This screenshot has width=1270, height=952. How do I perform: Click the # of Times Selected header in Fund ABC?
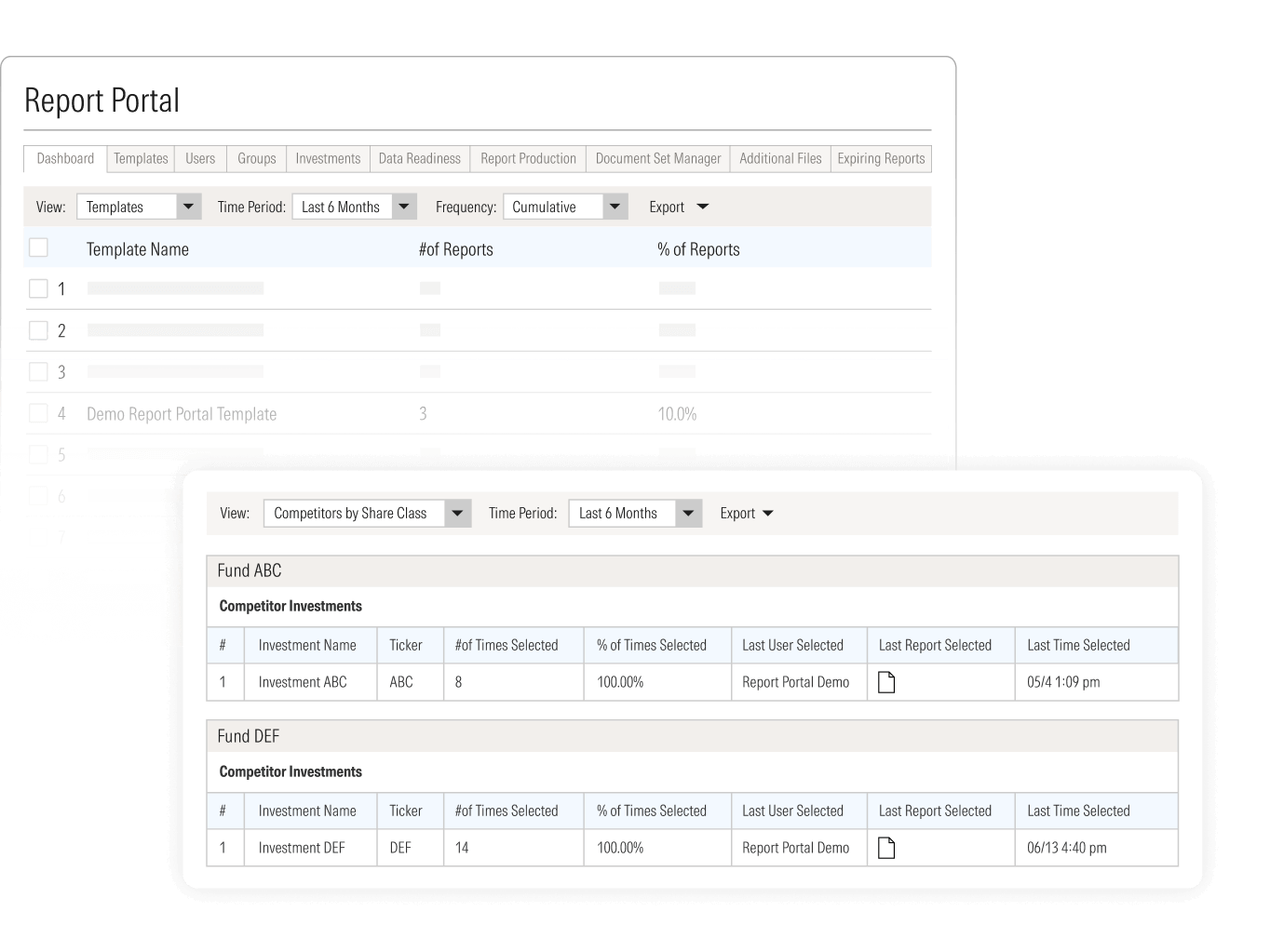point(507,645)
